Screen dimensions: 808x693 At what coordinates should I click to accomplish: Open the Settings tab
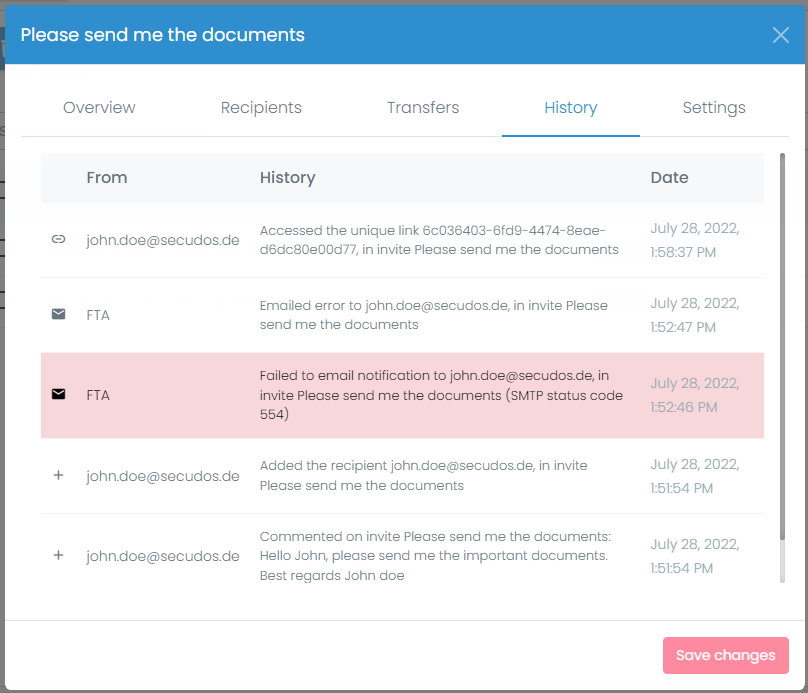pyautogui.click(x=714, y=108)
